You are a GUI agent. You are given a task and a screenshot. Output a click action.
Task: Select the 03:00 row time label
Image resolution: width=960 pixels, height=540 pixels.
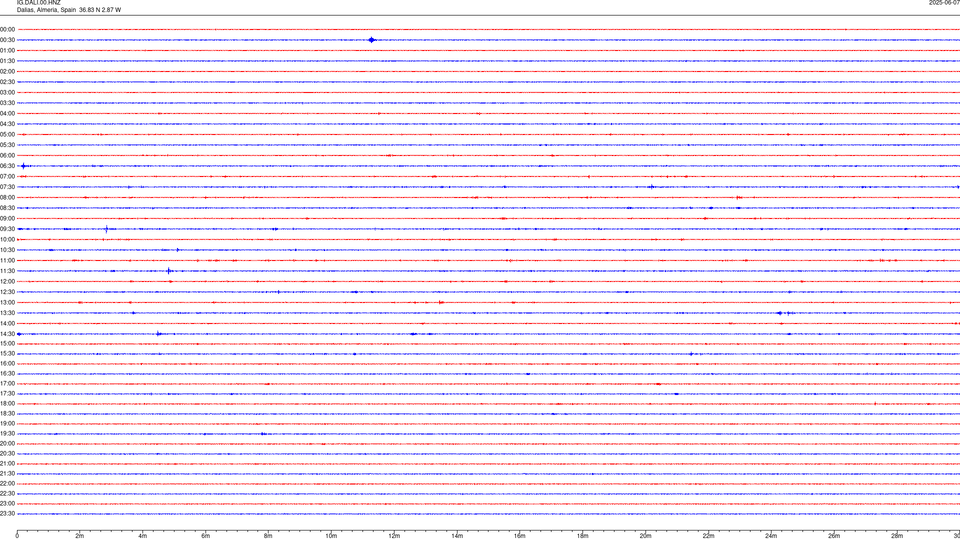[x=7, y=92]
